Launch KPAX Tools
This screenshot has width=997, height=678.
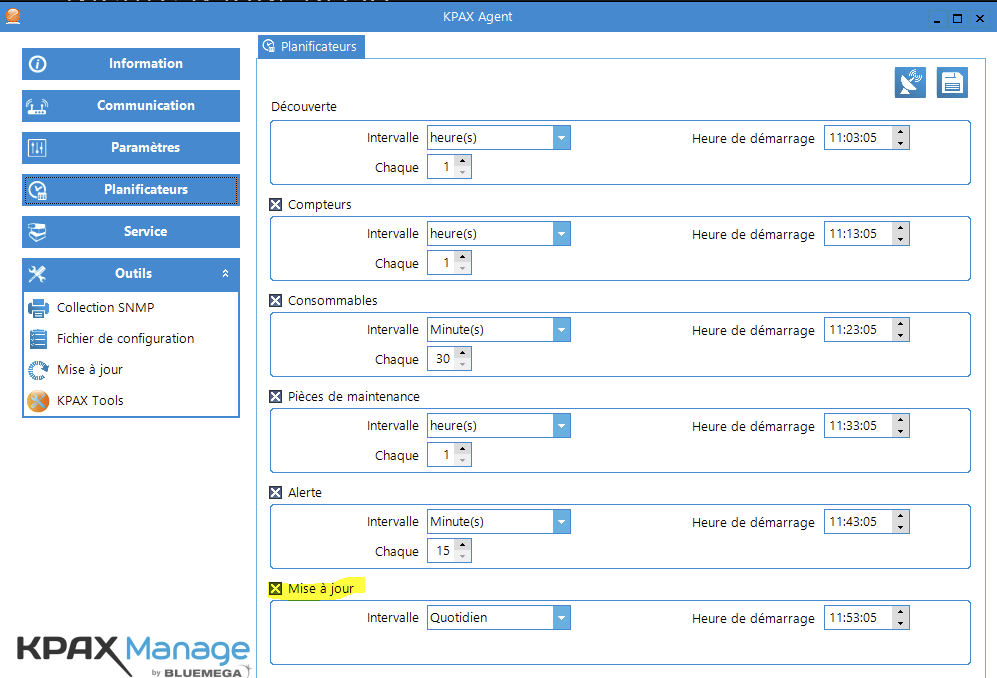tap(75, 401)
